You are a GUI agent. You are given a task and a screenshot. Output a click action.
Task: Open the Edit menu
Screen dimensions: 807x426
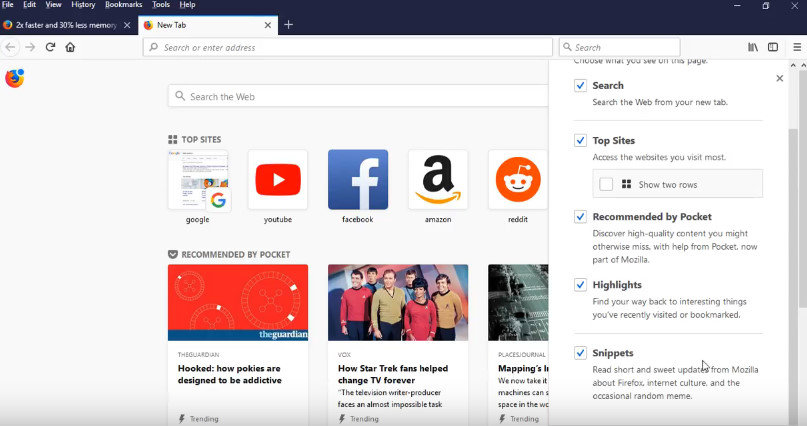coord(29,5)
